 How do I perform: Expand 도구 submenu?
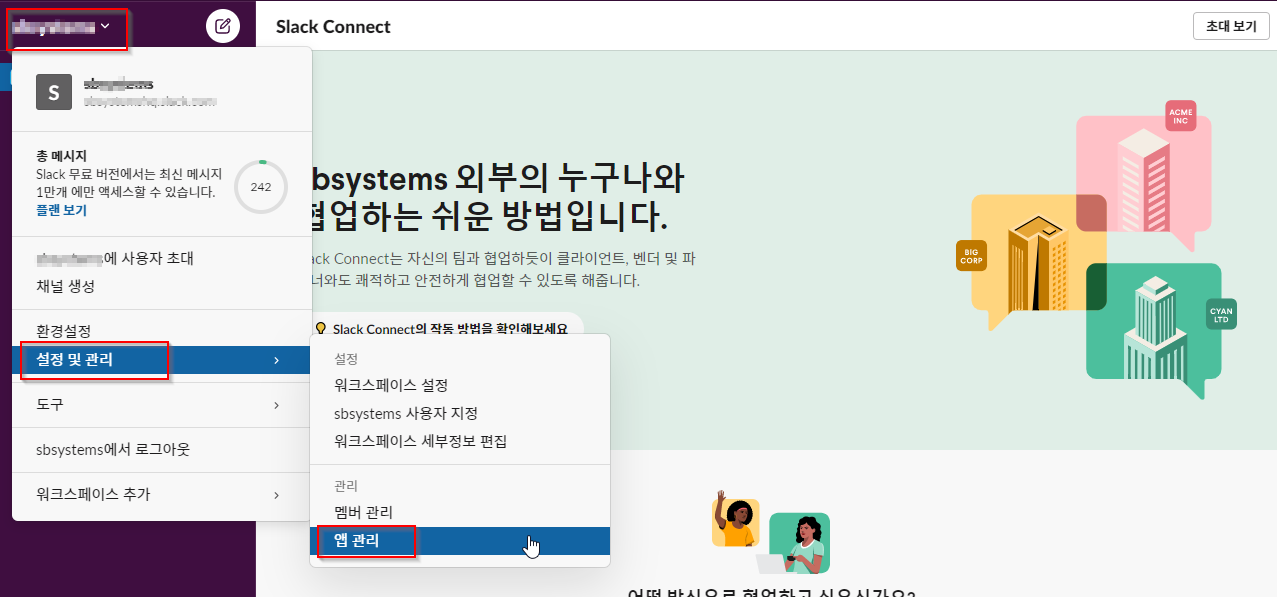coord(161,405)
